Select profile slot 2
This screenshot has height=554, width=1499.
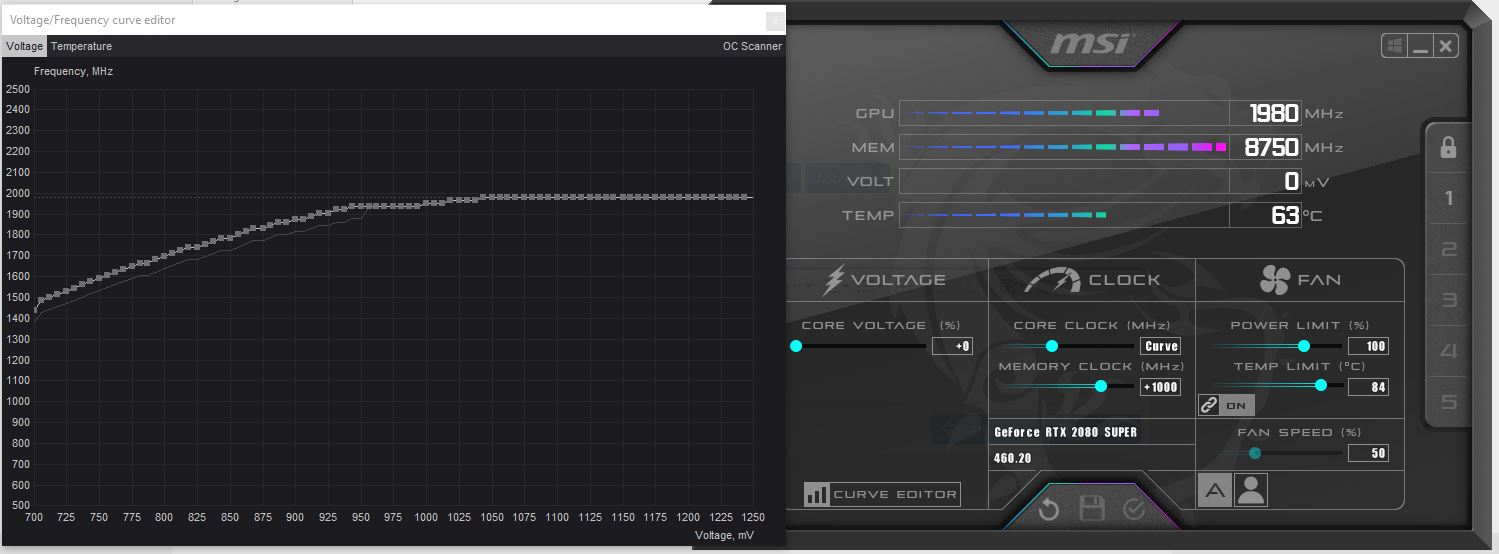click(x=1448, y=249)
